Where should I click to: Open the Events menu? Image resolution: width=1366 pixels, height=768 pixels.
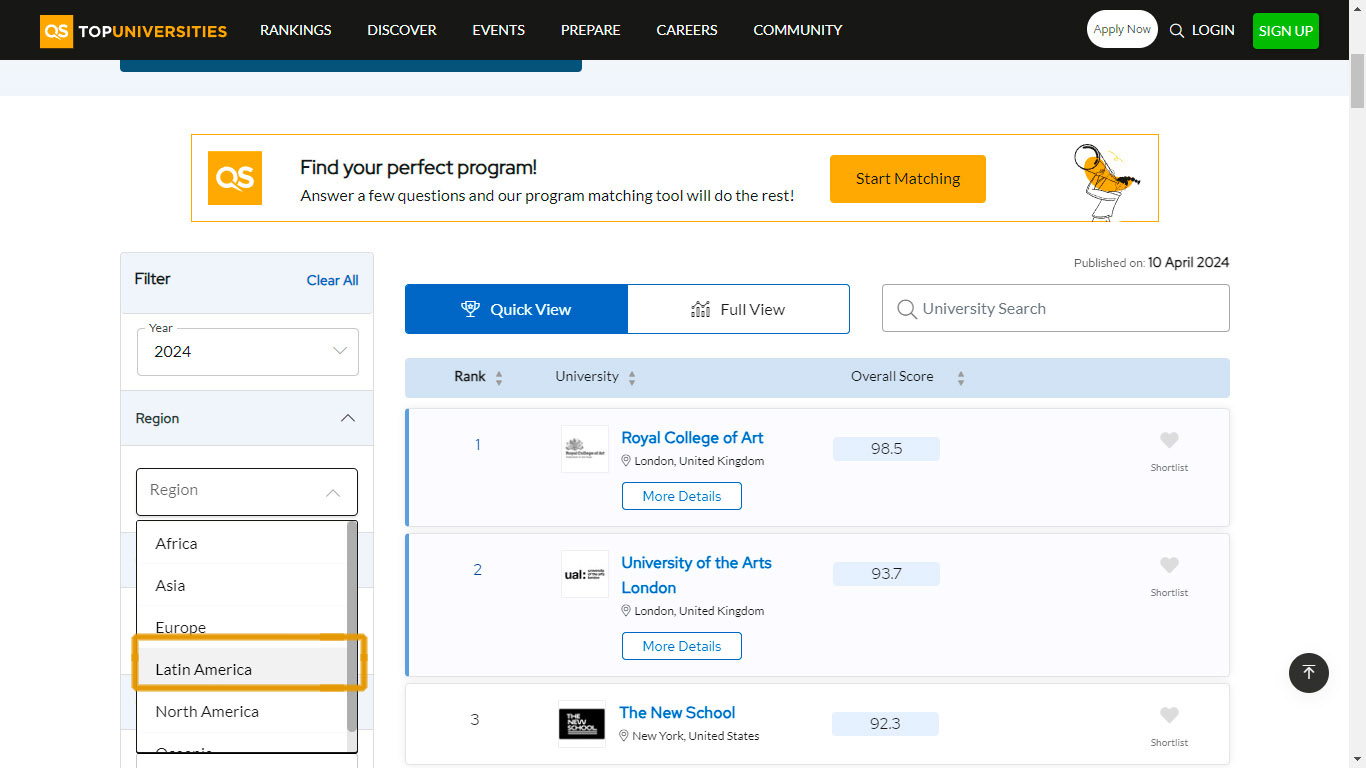499,30
